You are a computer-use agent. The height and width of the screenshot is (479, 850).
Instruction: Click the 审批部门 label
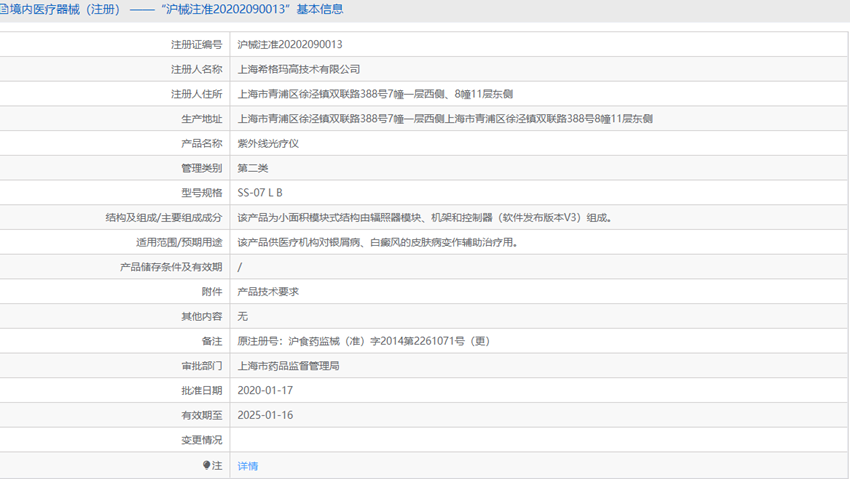202,366
